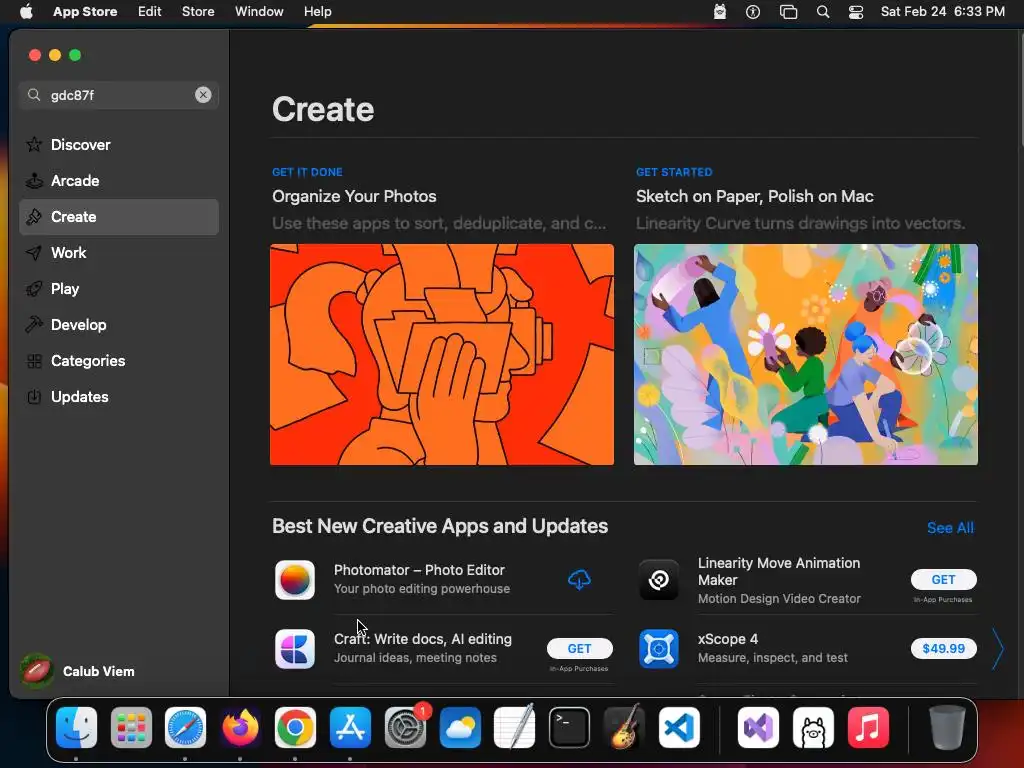The height and width of the screenshot is (768, 1024).
Task: Open Spotlight search in menu bar
Action: [x=823, y=12]
